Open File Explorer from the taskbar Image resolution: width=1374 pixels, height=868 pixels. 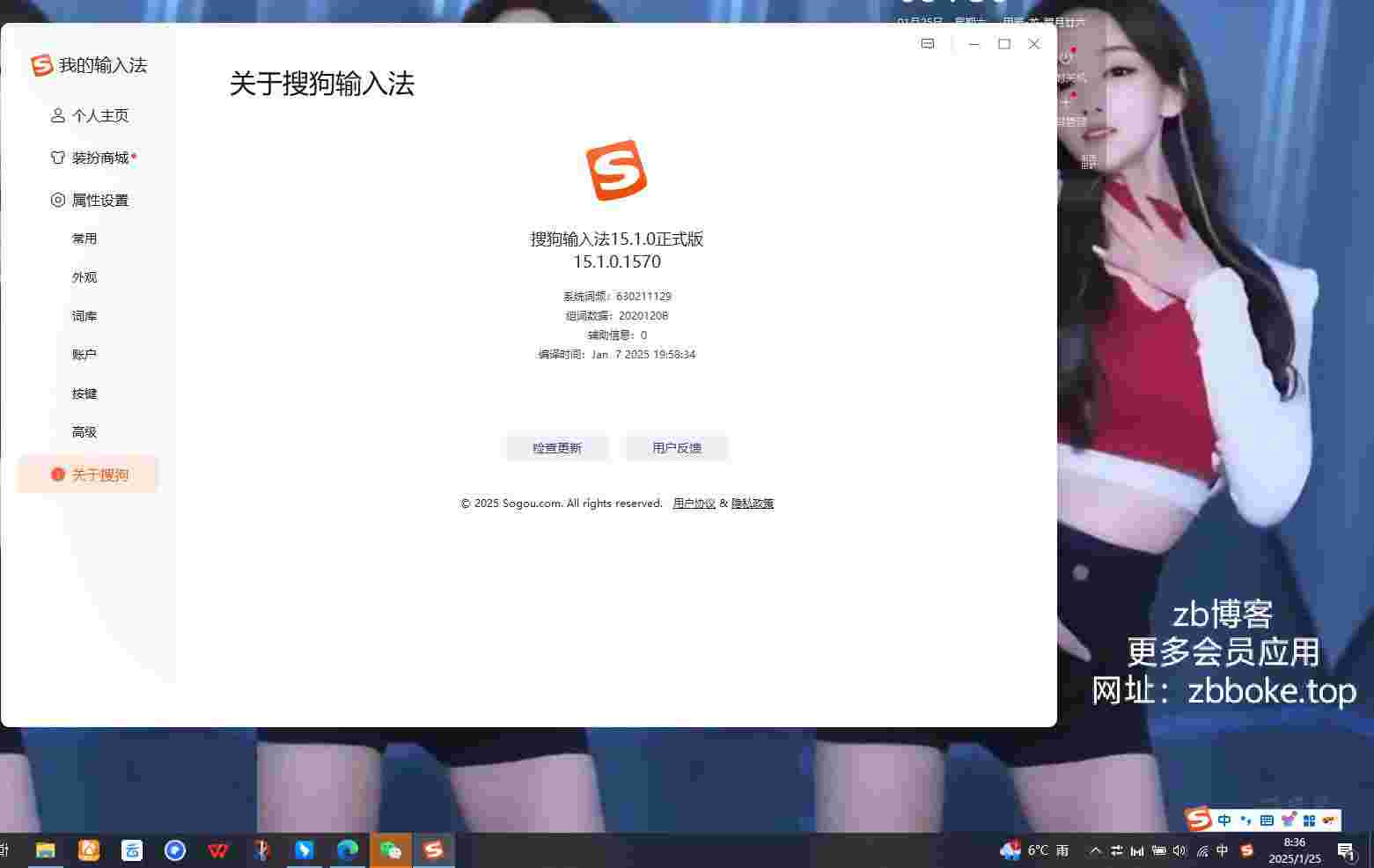click(45, 850)
